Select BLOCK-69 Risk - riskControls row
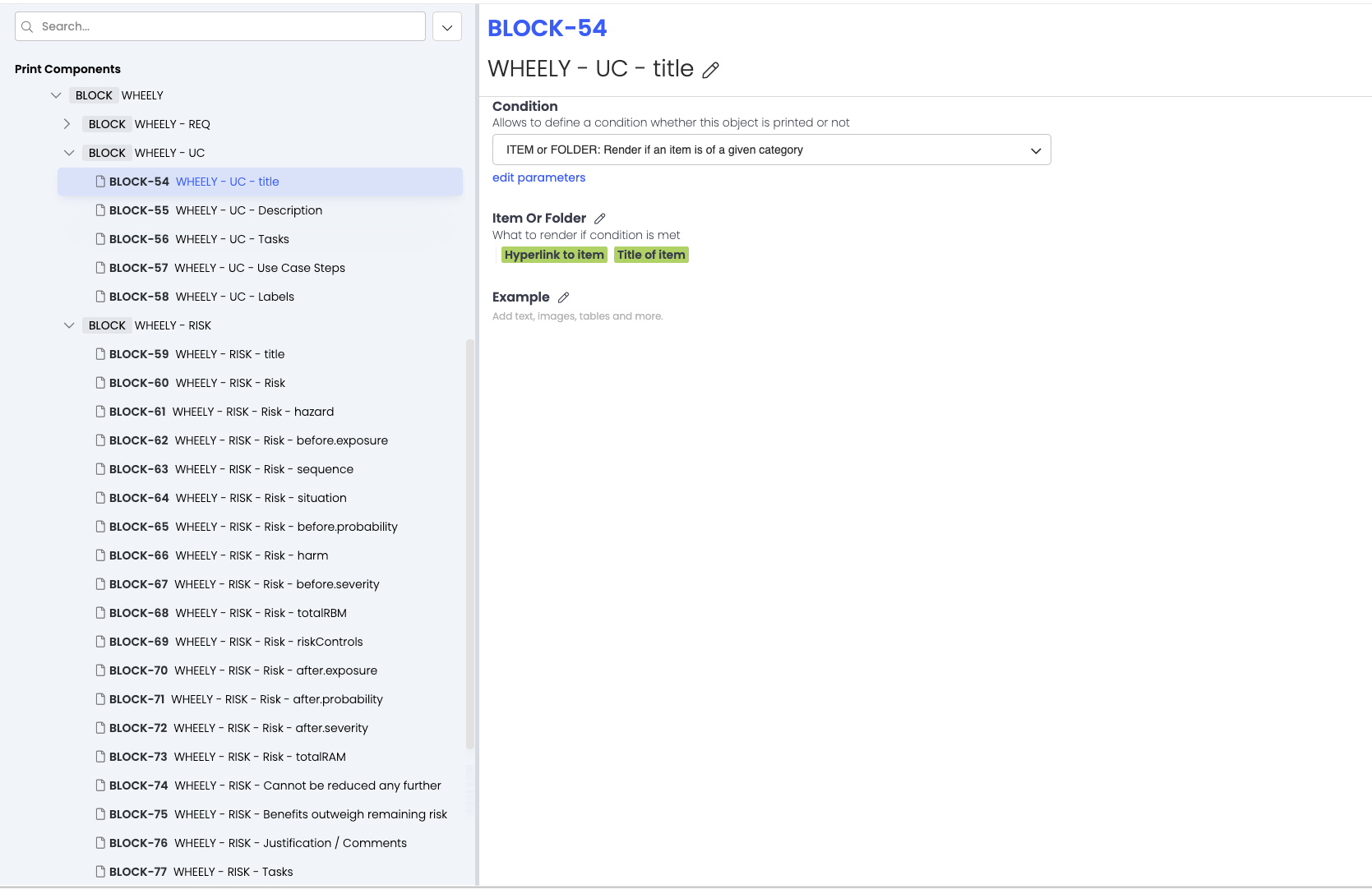Viewport: 1372px width, 889px height. coord(261,642)
